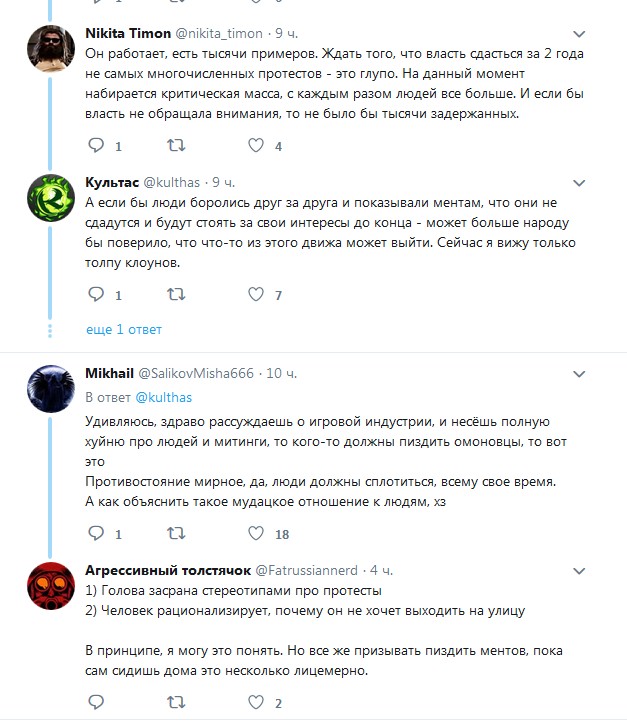Open the @kulthas mention link
Screen dimensions: 627x726
163,397
